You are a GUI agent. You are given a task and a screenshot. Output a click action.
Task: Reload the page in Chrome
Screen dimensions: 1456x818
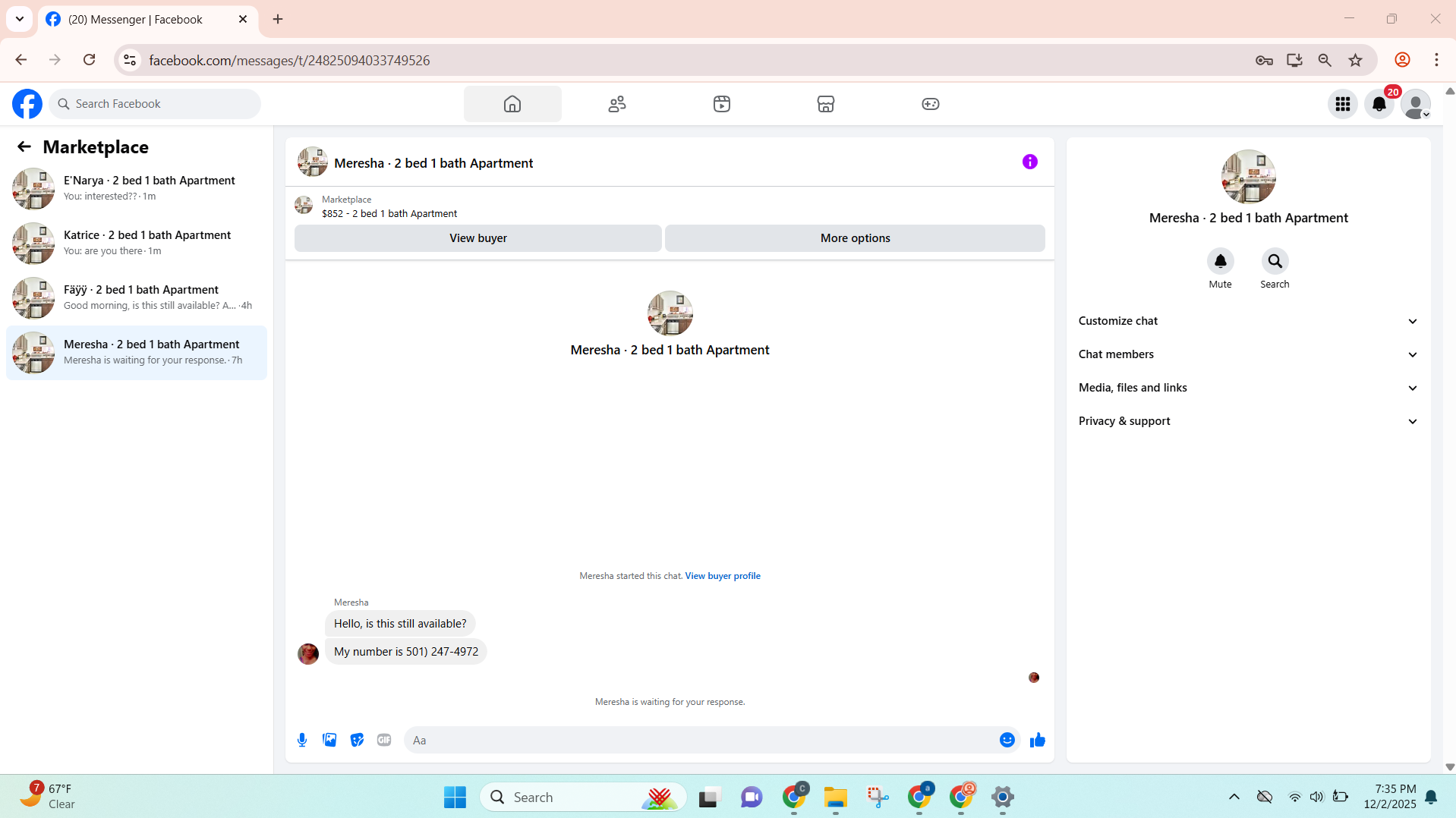(x=89, y=60)
